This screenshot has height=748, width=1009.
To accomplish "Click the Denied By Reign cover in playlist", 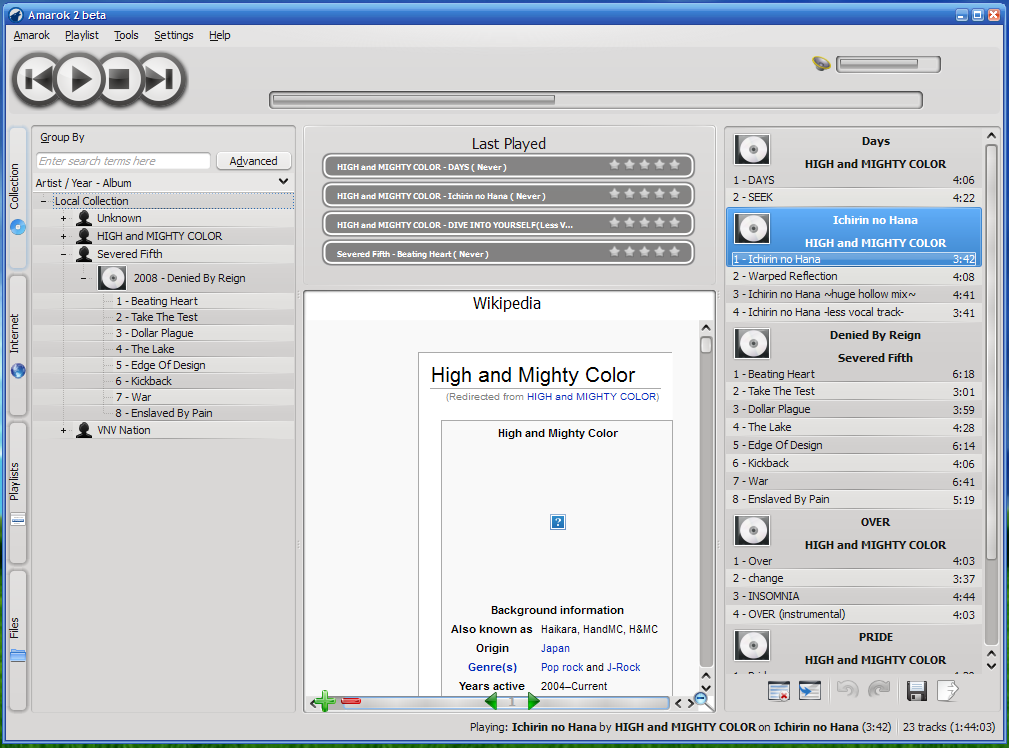I will click(752, 343).
